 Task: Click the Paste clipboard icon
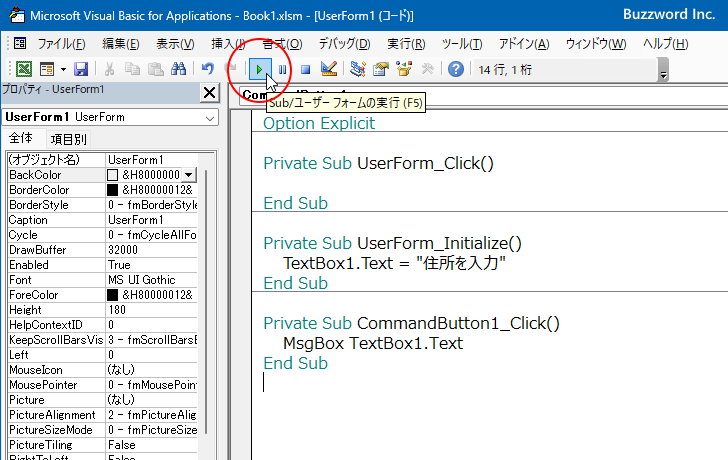[156, 69]
